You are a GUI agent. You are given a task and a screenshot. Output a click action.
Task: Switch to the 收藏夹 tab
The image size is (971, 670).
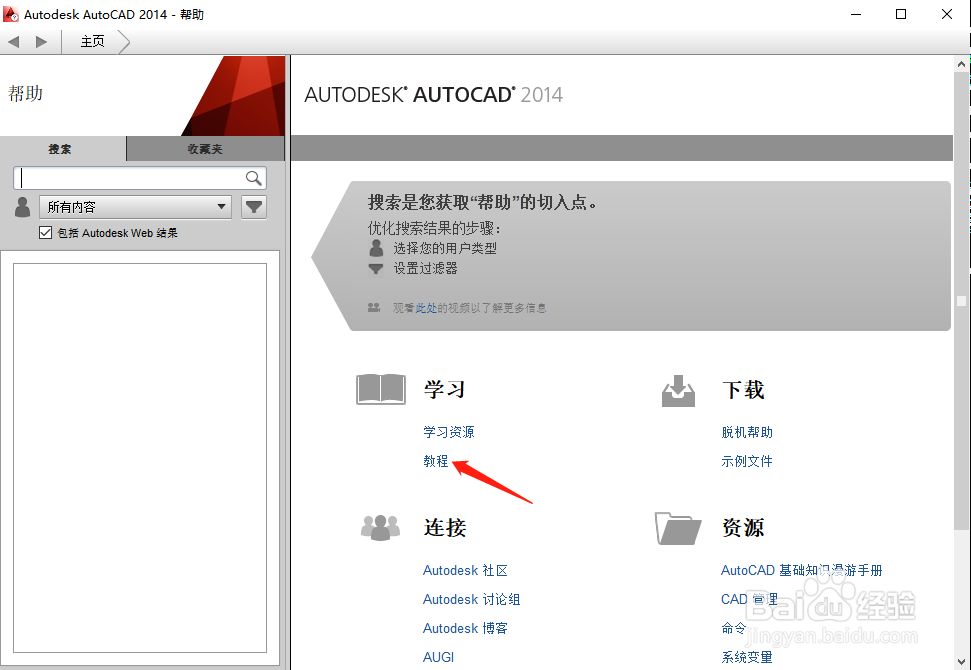coord(205,149)
